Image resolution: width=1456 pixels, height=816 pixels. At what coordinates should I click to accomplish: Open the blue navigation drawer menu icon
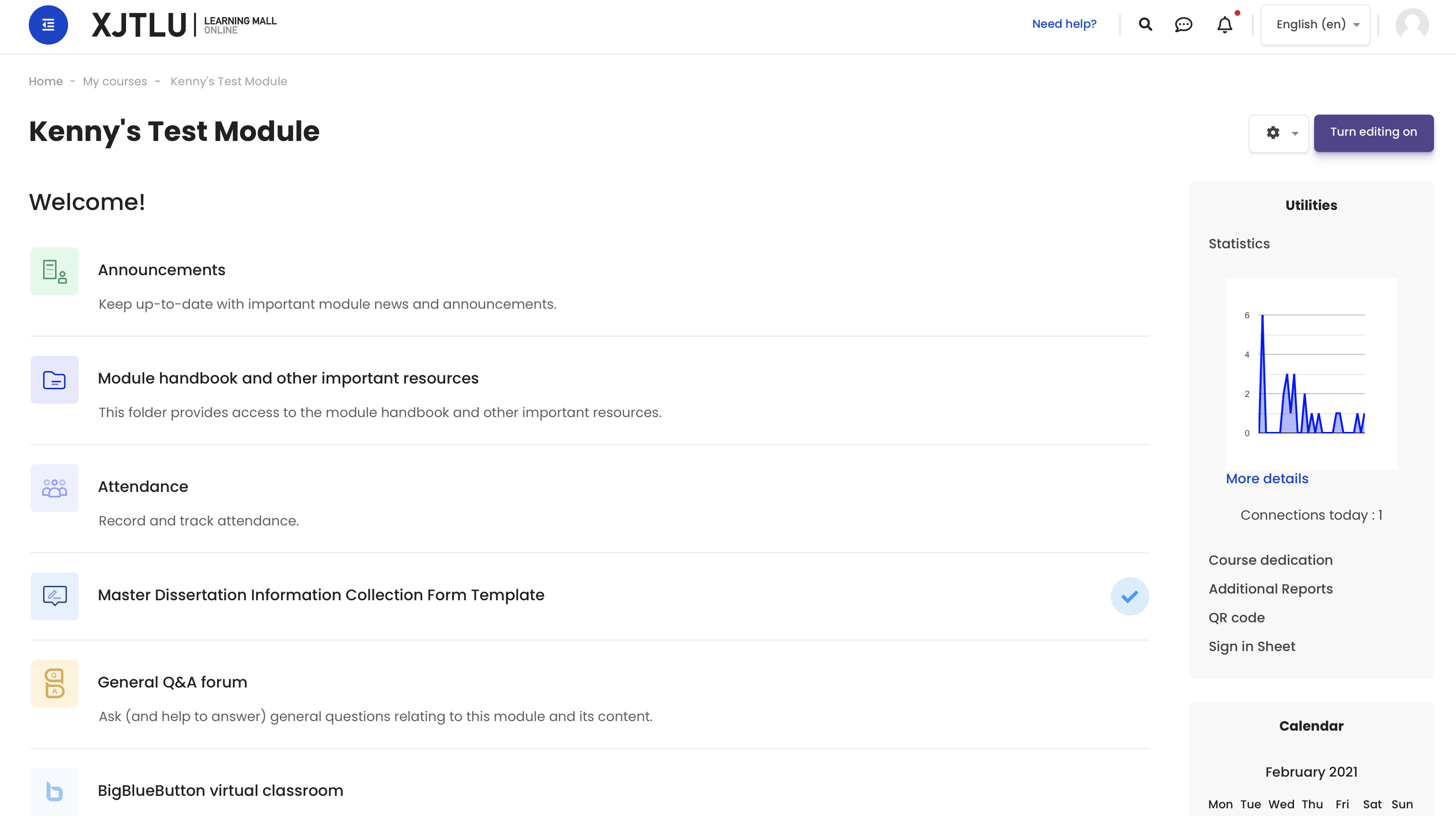[x=48, y=25]
